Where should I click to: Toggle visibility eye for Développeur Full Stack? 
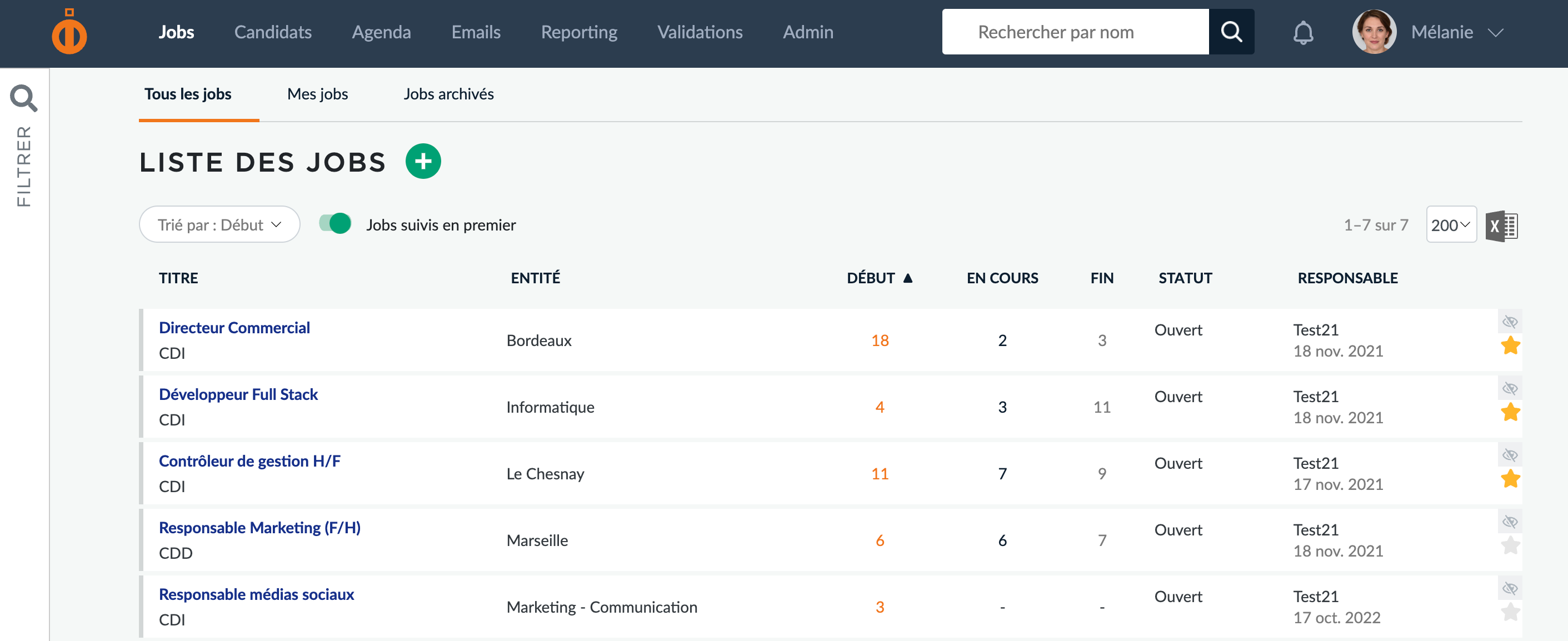click(x=1510, y=388)
